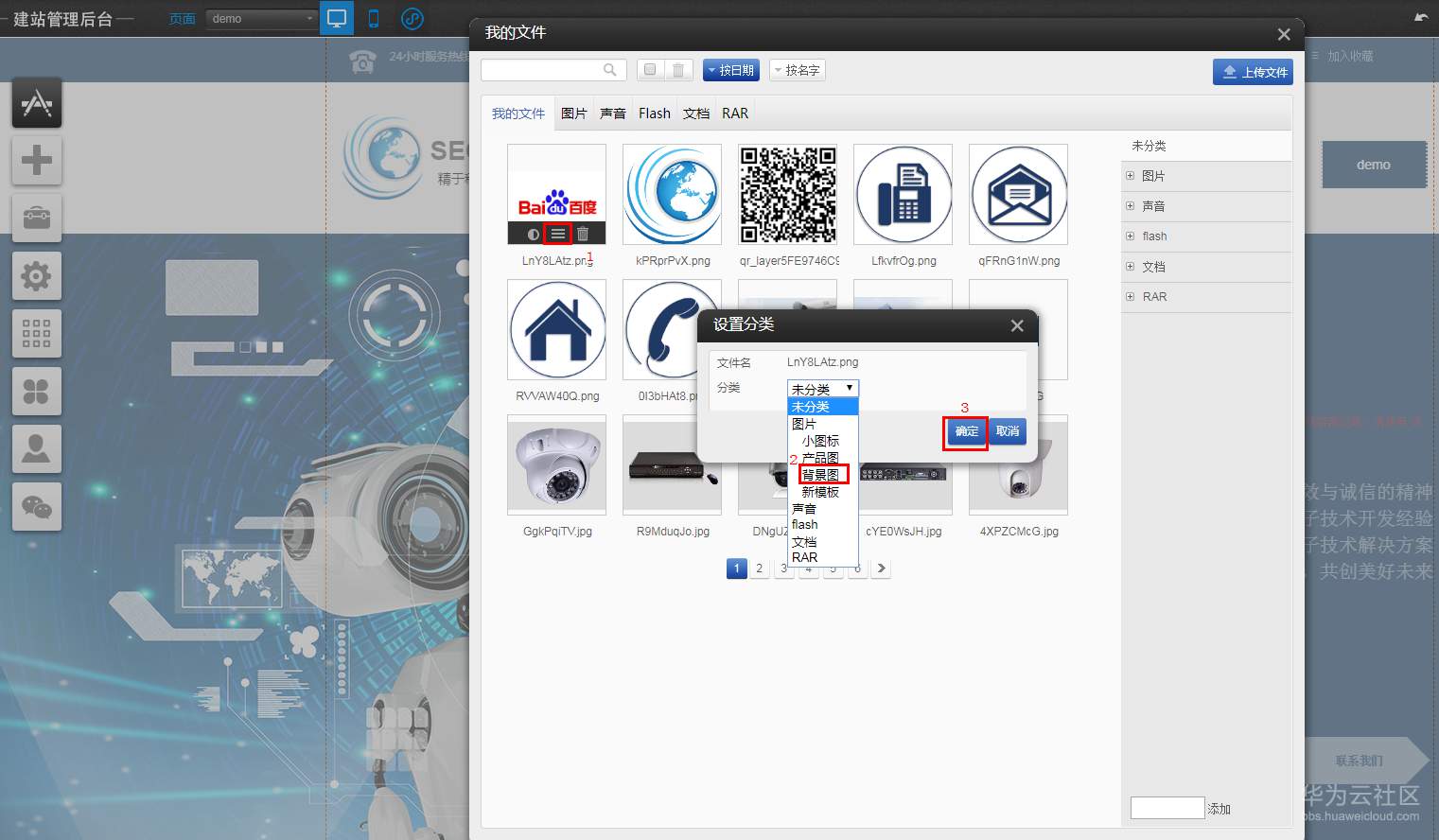Open the settings gear sidebar icon
The height and width of the screenshot is (840, 1439).
click(x=37, y=276)
